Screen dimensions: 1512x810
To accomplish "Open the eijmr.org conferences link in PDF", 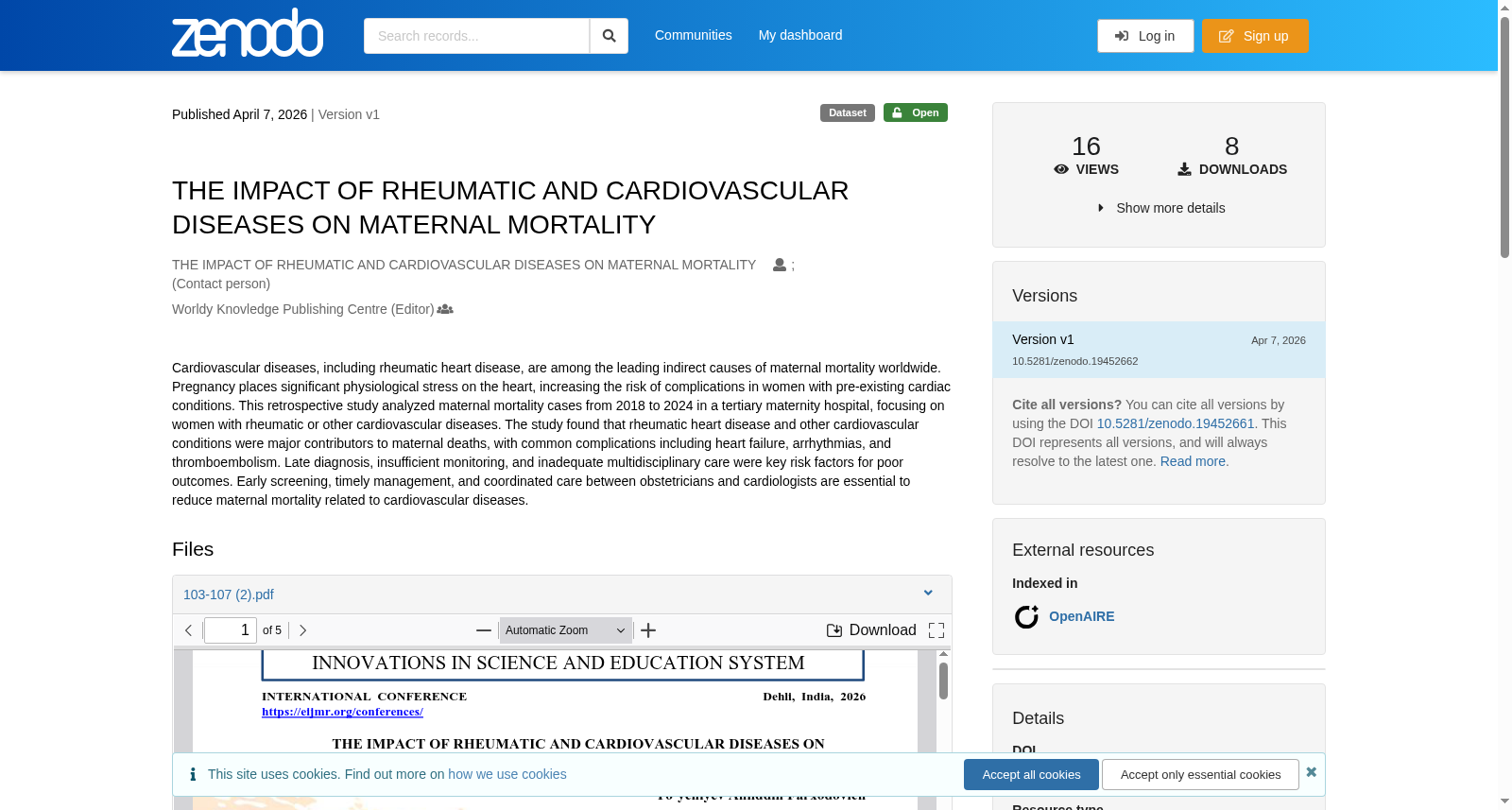I will point(342,712).
